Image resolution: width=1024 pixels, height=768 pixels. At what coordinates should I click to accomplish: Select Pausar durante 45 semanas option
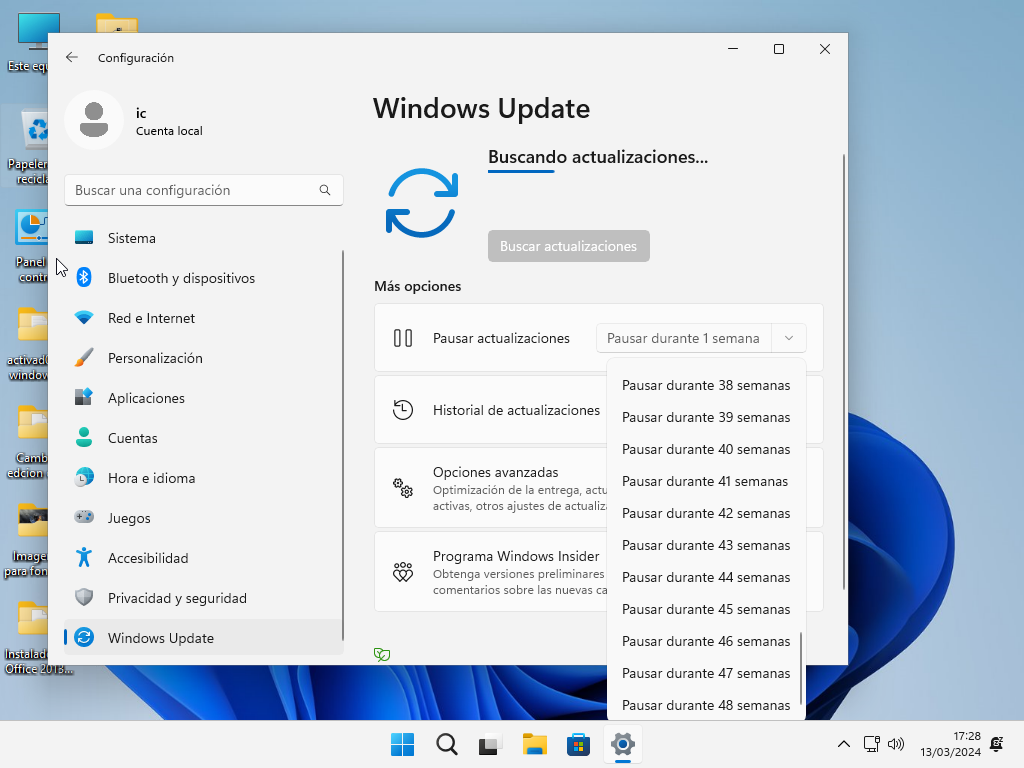click(x=706, y=609)
